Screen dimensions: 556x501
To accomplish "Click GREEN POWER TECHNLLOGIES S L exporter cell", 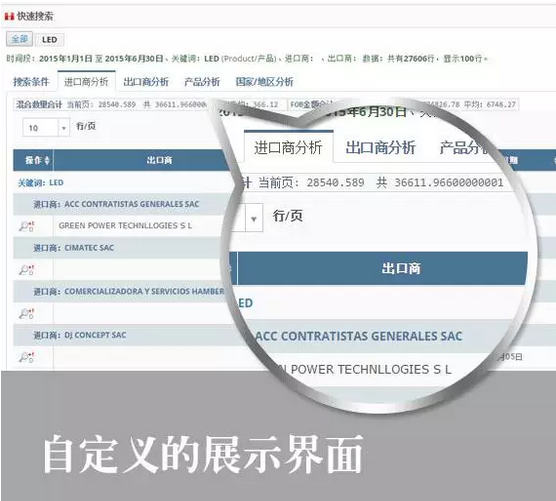I will (125, 226).
